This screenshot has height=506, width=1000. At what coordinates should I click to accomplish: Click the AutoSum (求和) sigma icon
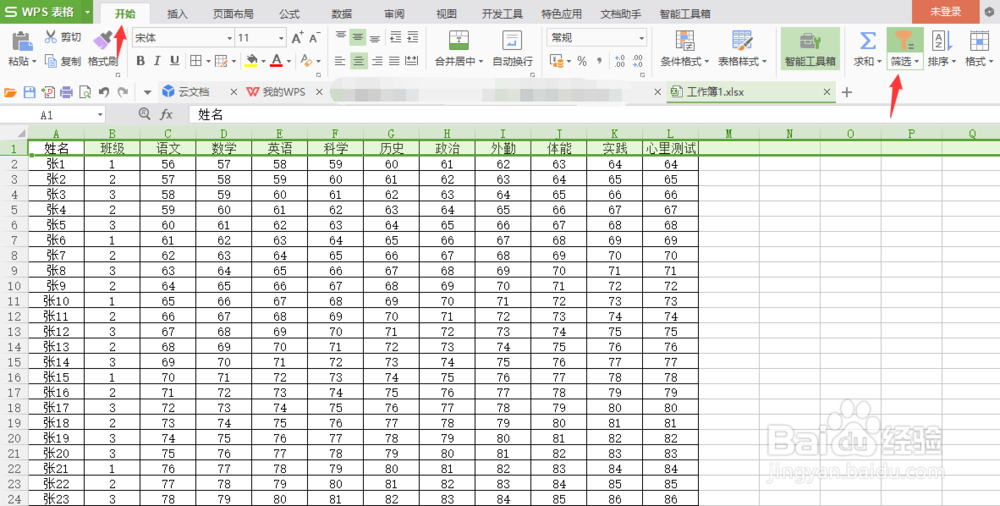pyautogui.click(x=867, y=41)
